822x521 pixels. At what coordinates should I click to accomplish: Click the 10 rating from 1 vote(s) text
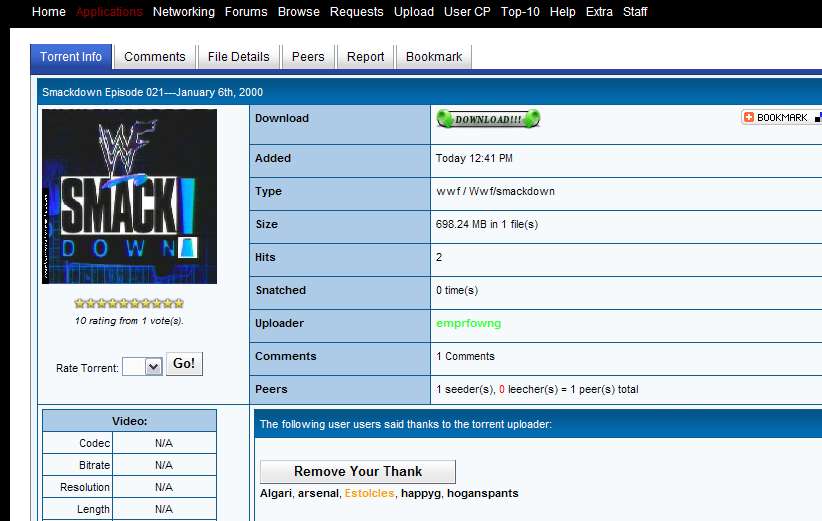pos(129,321)
